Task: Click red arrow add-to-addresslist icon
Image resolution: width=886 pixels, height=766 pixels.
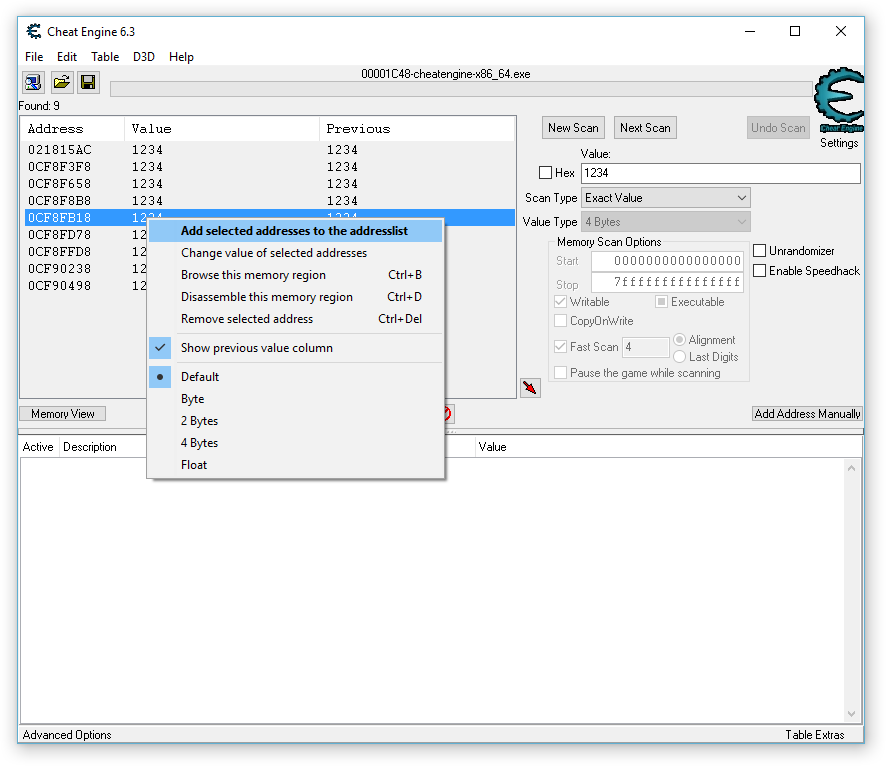Action: pyautogui.click(x=530, y=388)
